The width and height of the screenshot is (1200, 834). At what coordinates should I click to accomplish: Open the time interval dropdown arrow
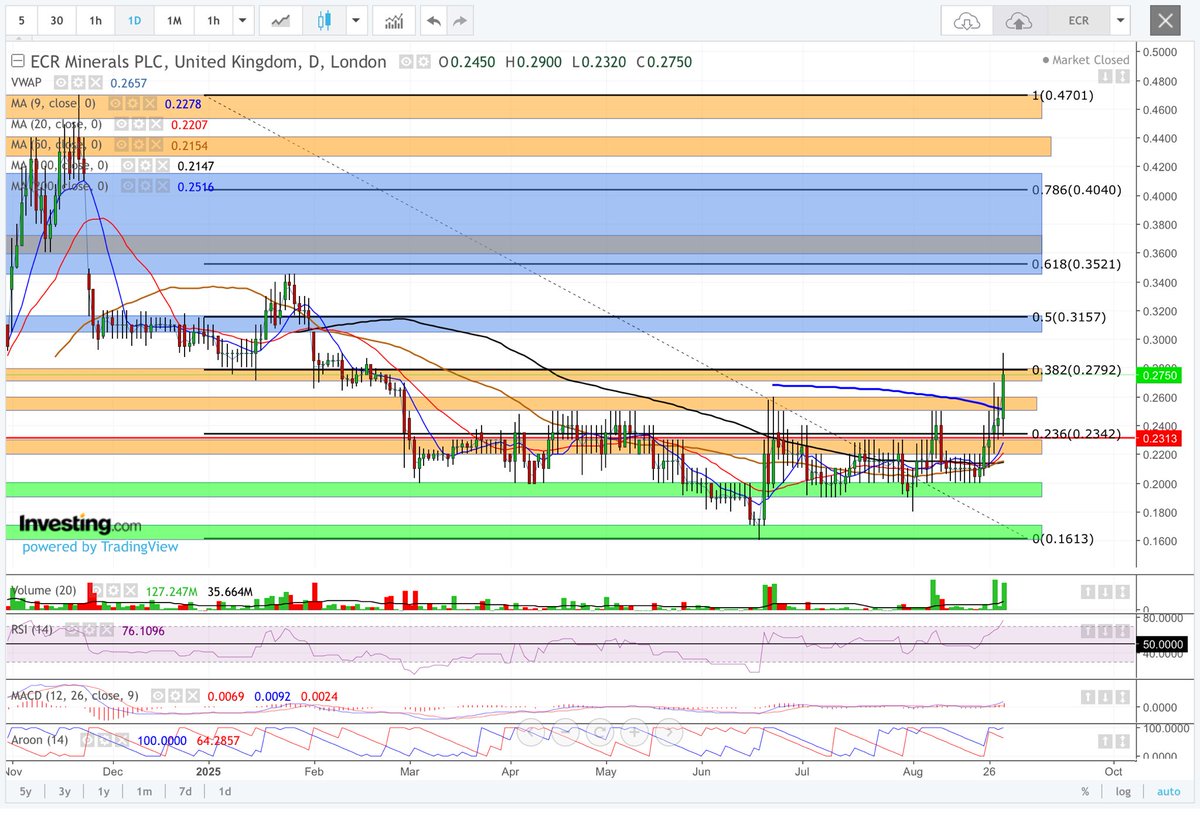click(x=242, y=20)
